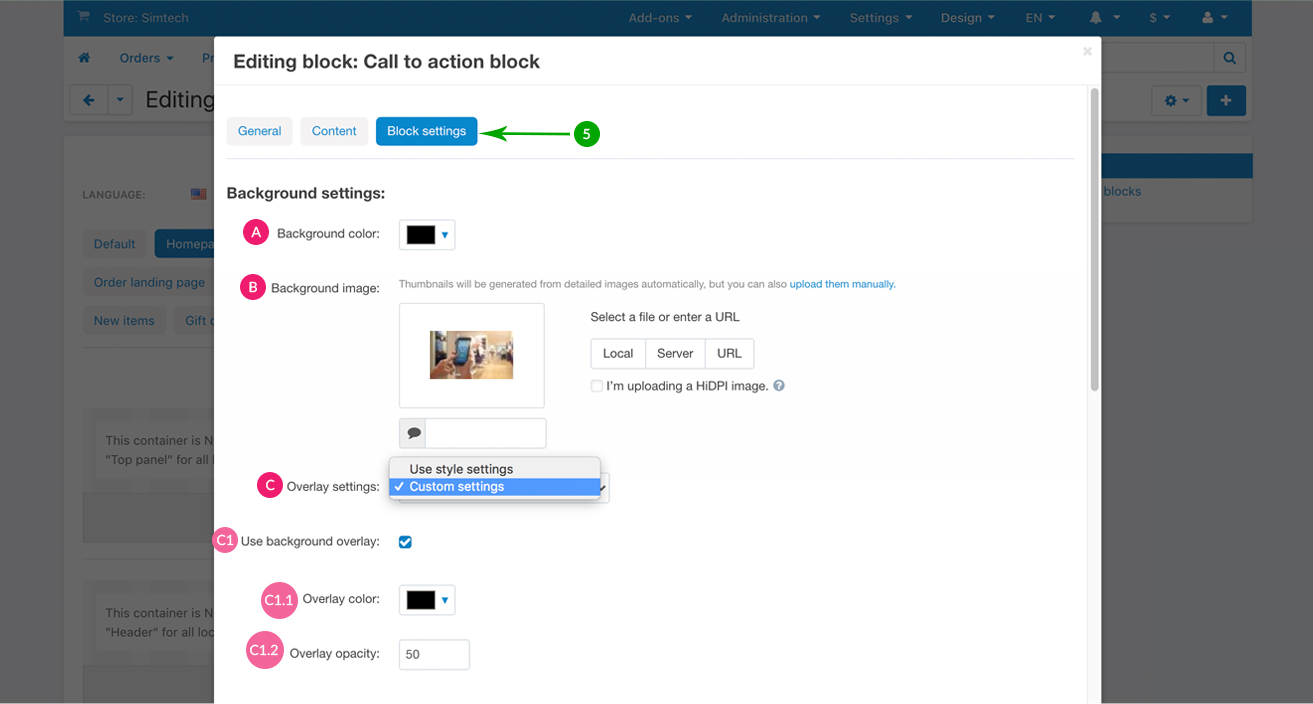Expand the Add-ons menu
This screenshot has height=704, width=1313.
[x=661, y=18]
